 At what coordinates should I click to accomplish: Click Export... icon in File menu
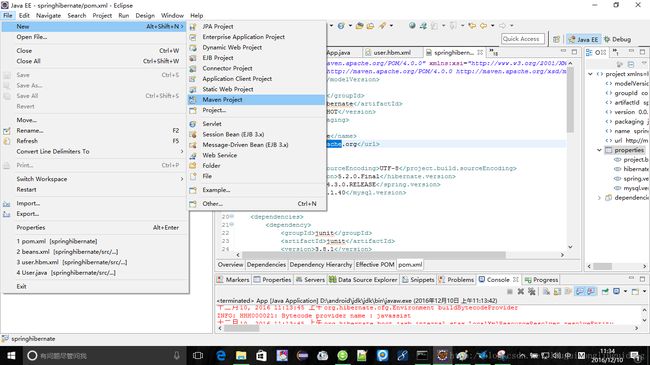click(x=7, y=214)
